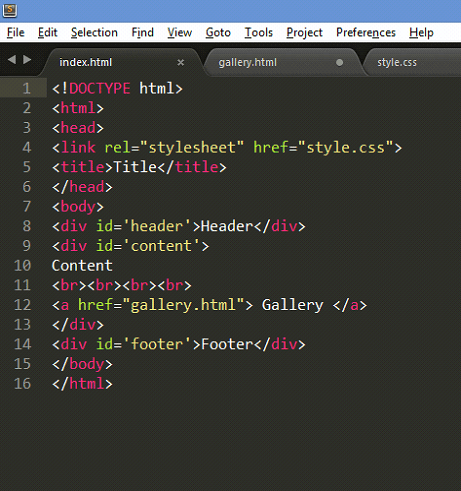
Task: Click the Gallery link text on line 12
Action: click(293, 306)
